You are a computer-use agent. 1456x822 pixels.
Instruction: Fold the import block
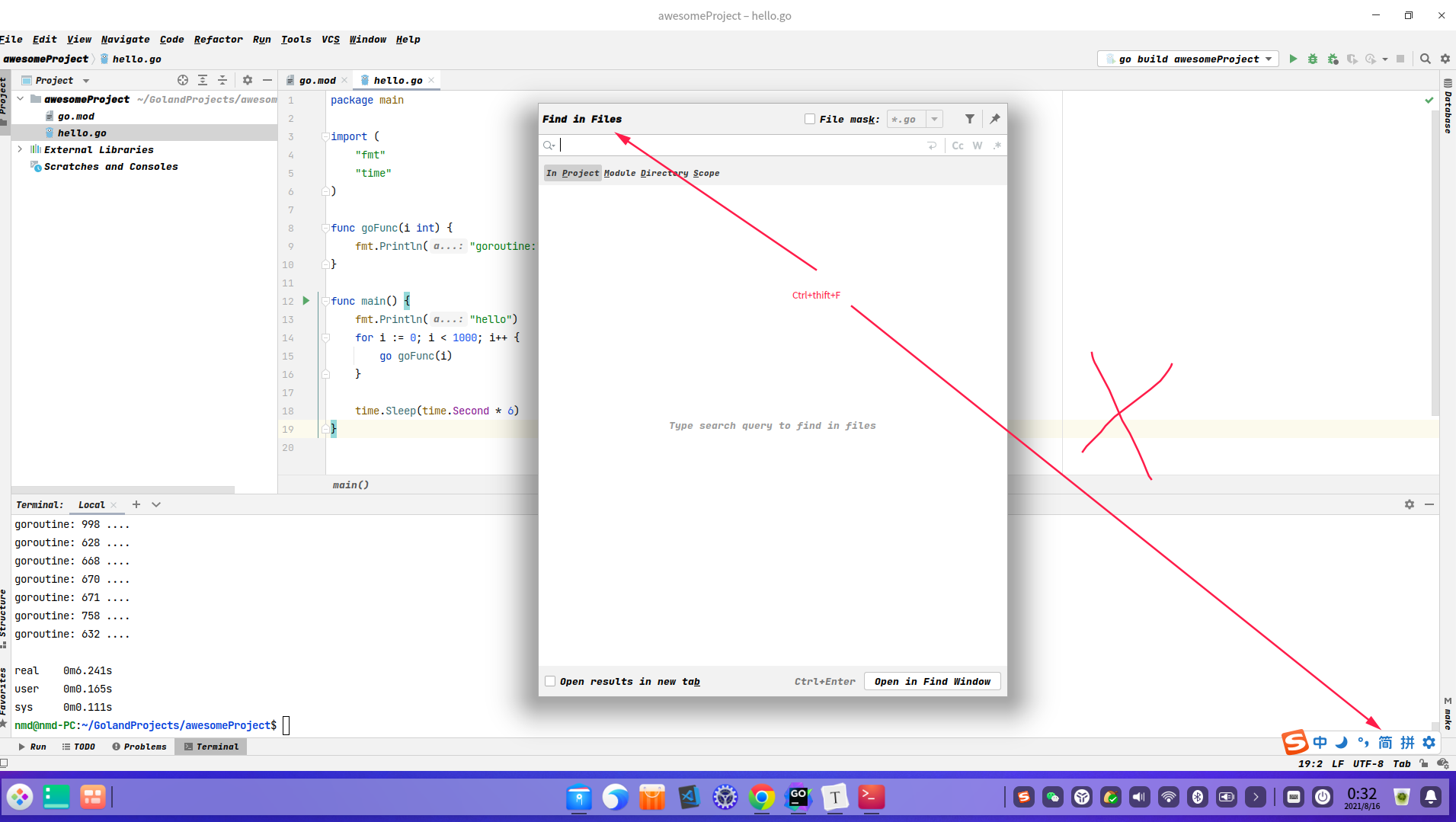click(325, 136)
